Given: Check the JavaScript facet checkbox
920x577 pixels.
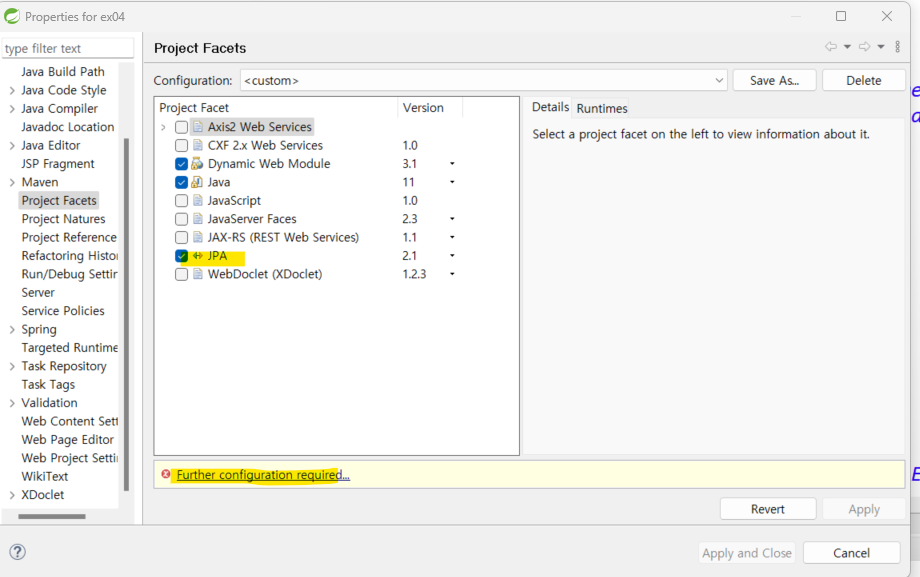Looking at the screenshot, I should point(181,201).
